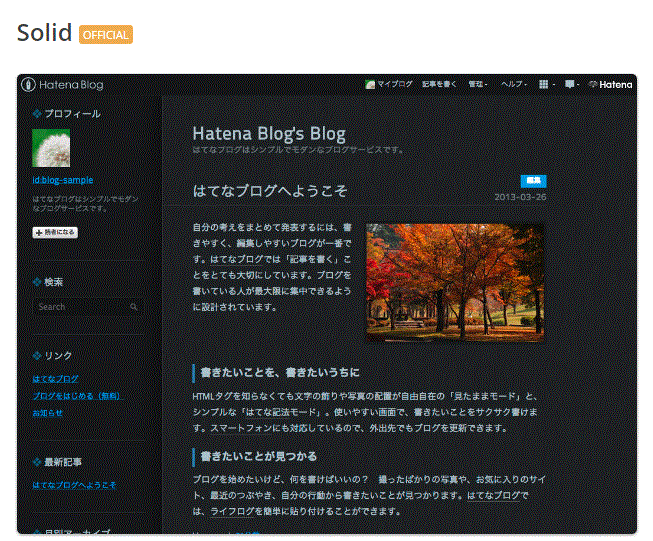The image size is (653, 541).
Task: Expand the ヘルプ dropdown menu
Action: (x=514, y=84)
